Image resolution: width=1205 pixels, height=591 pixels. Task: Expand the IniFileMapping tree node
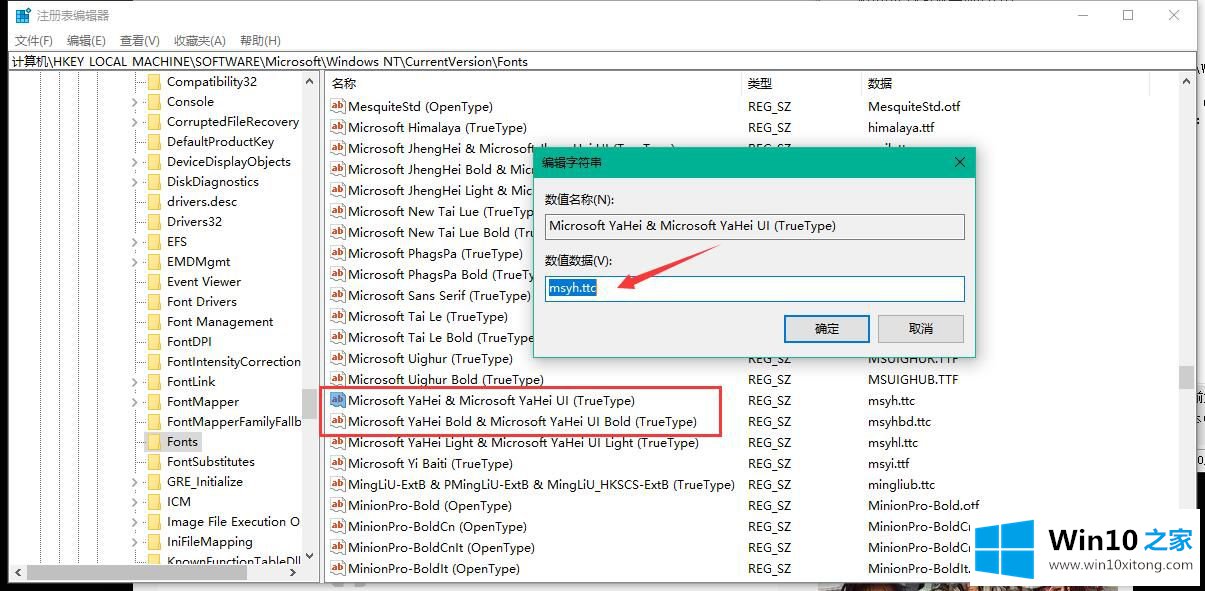pyautogui.click(x=135, y=542)
